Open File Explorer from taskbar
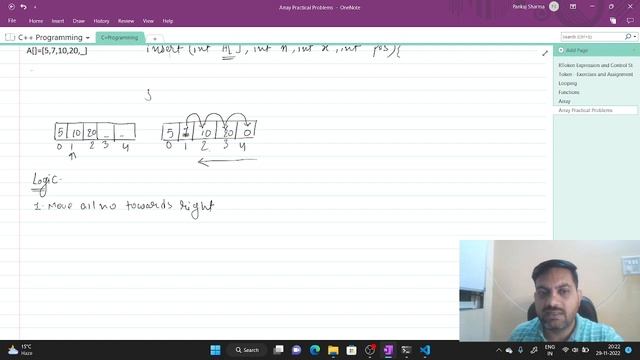The width and height of the screenshot is (640, 360). tap(333, 350)
